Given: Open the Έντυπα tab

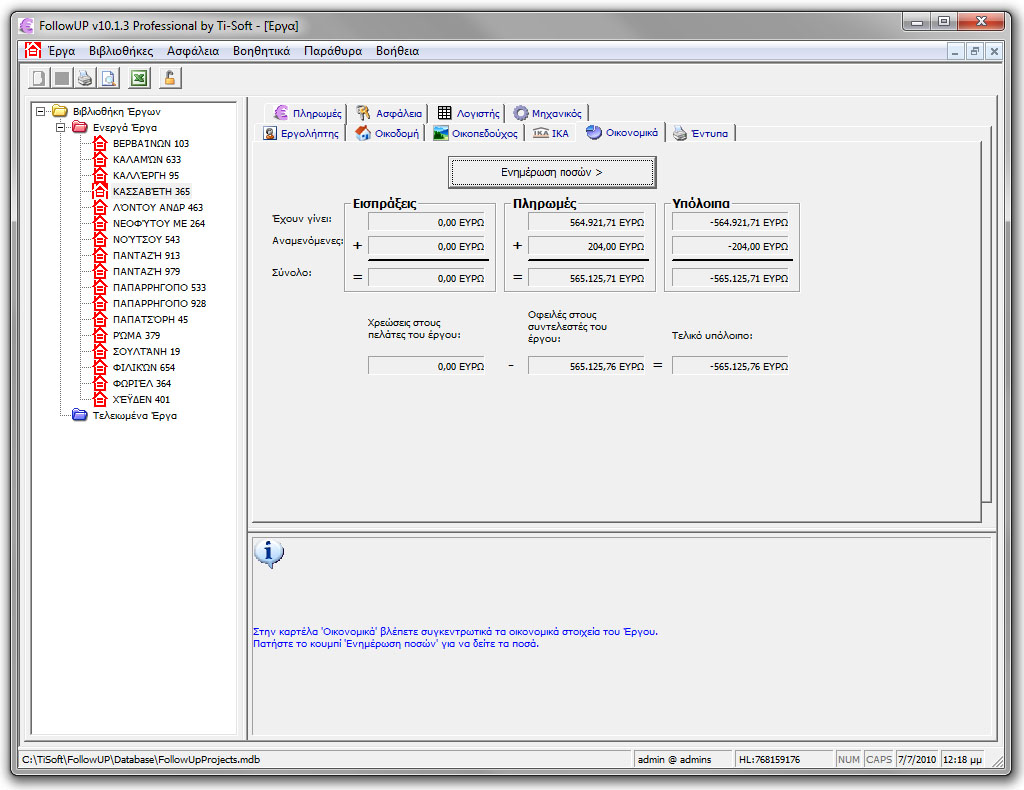Looking at the screenshot, I should [704, 131].
